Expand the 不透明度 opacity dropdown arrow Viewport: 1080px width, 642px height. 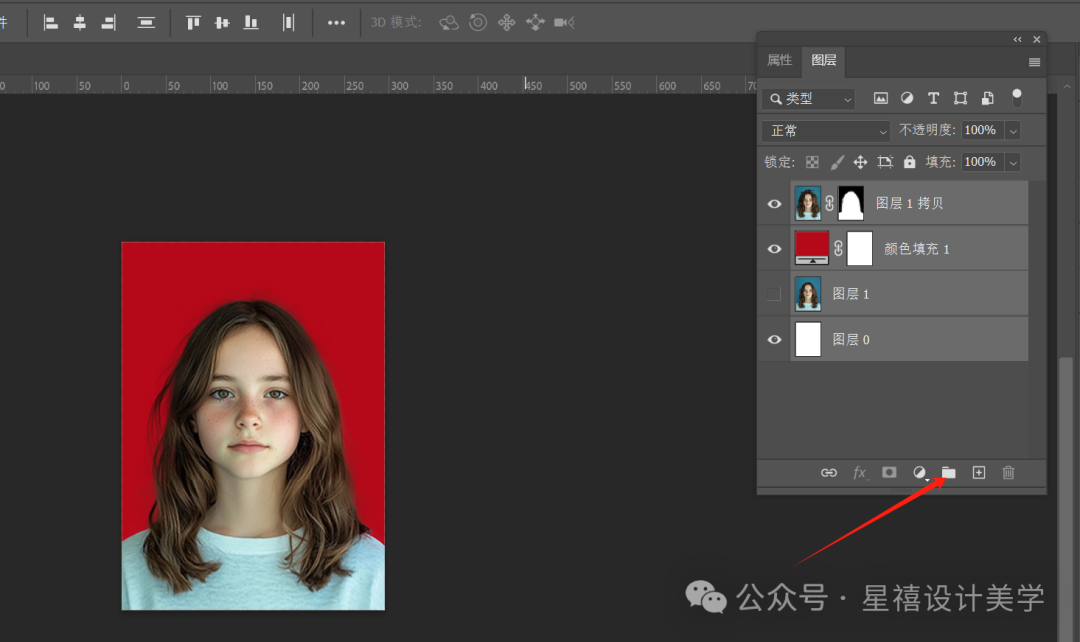[x=1012, y=130]
